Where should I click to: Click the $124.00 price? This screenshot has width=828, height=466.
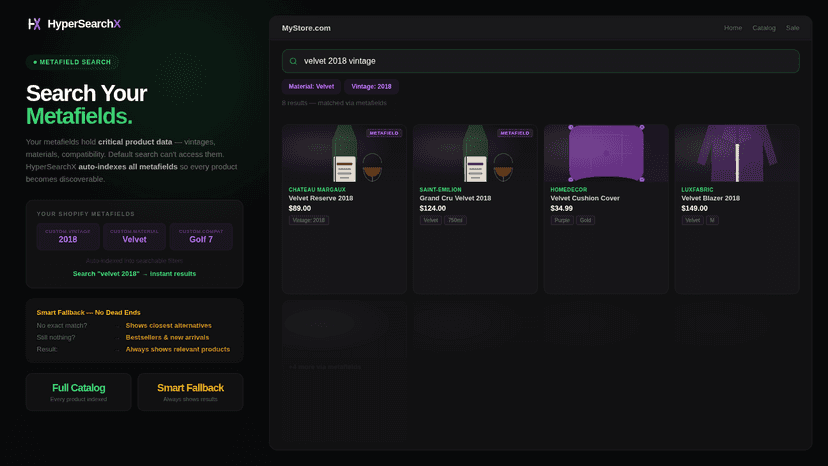(432, 208)
